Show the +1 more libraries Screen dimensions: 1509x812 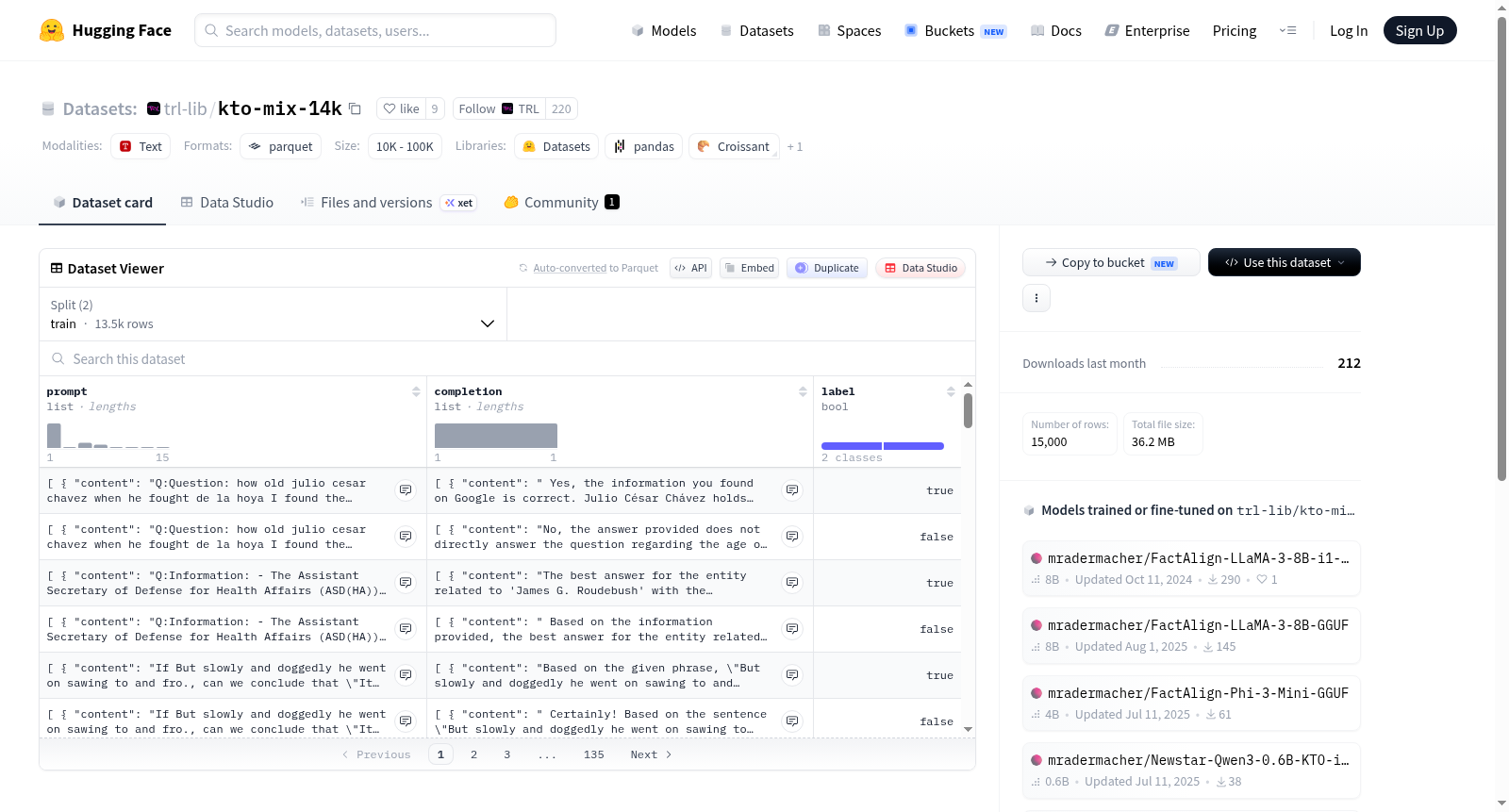[795, 147]
